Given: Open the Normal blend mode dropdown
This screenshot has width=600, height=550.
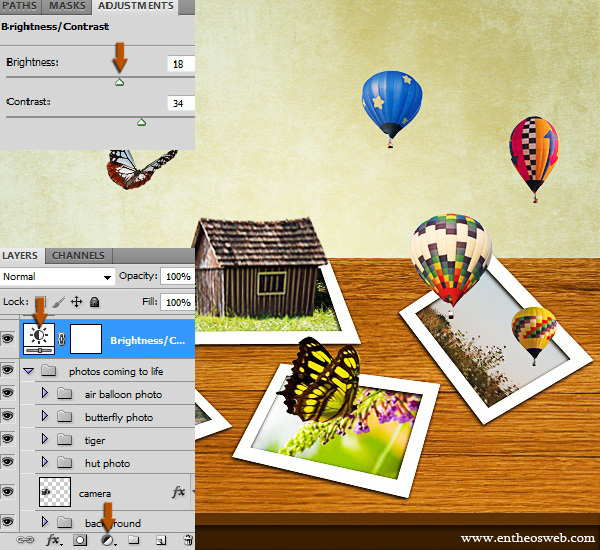Looking at the screenshot, I should coord(57,276).
